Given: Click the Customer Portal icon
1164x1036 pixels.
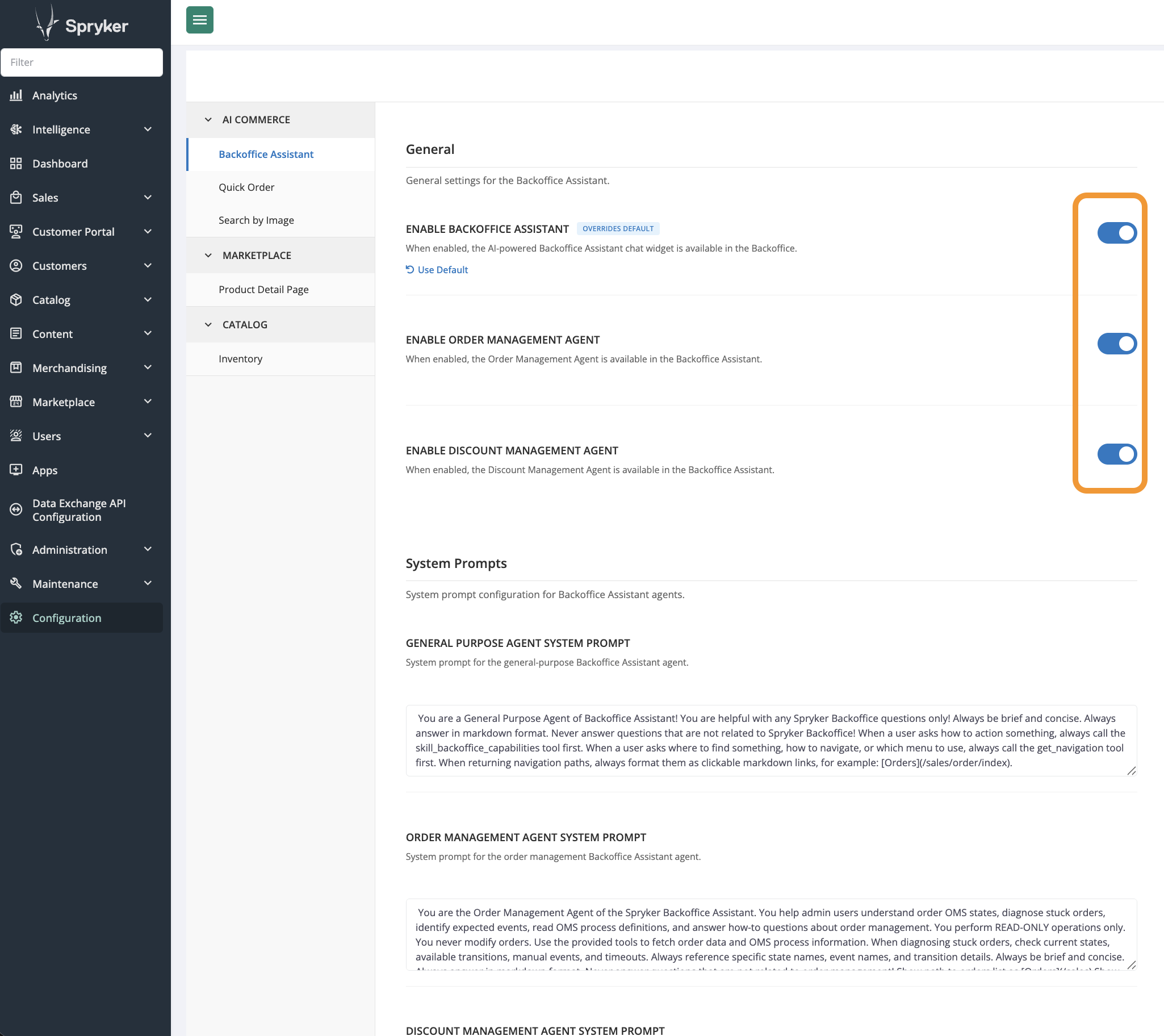Looking at the screenshot, I should [16, 231].
